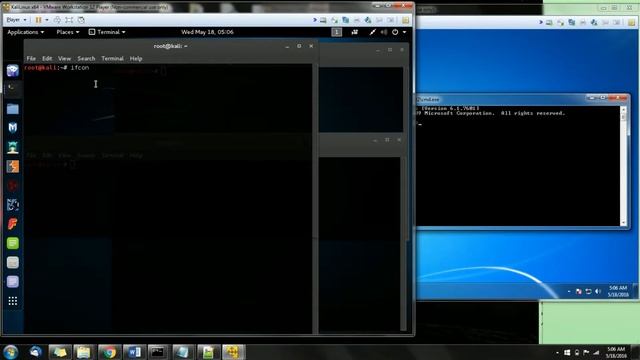Click the root@kali terminal scrollbar
640x360 pixels.
pos(315,198)
